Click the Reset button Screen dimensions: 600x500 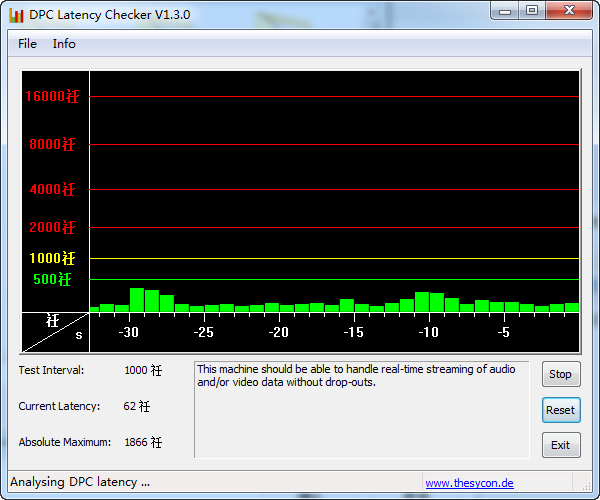(x=561, y=410)
